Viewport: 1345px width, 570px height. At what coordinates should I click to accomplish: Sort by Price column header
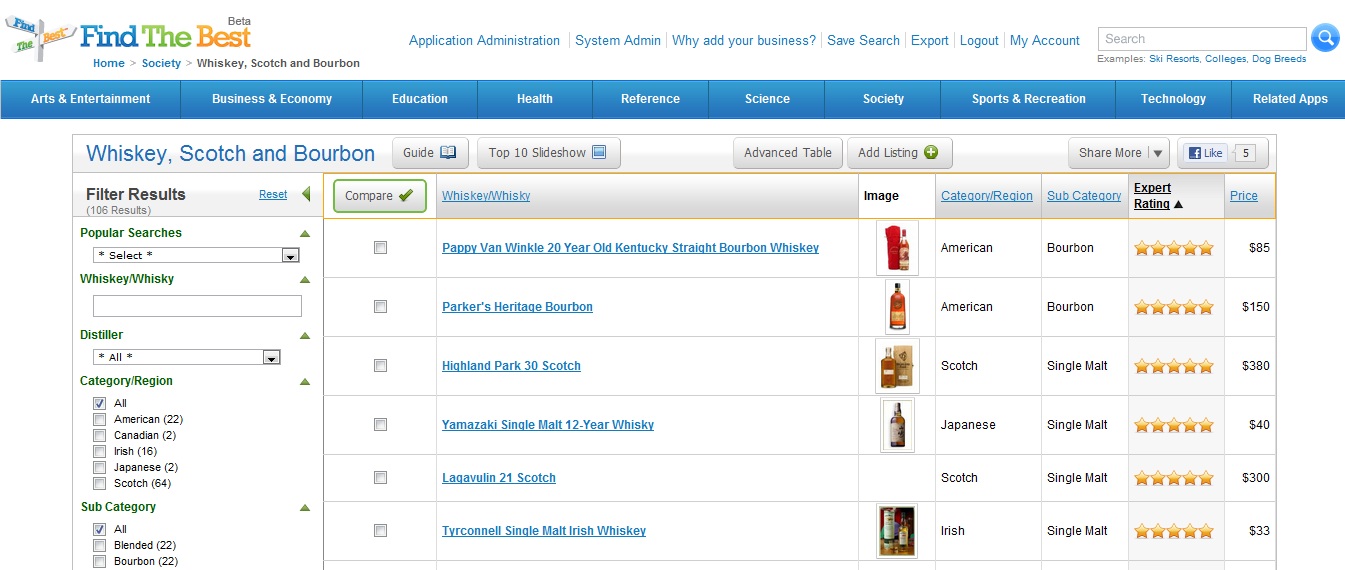1244,196
